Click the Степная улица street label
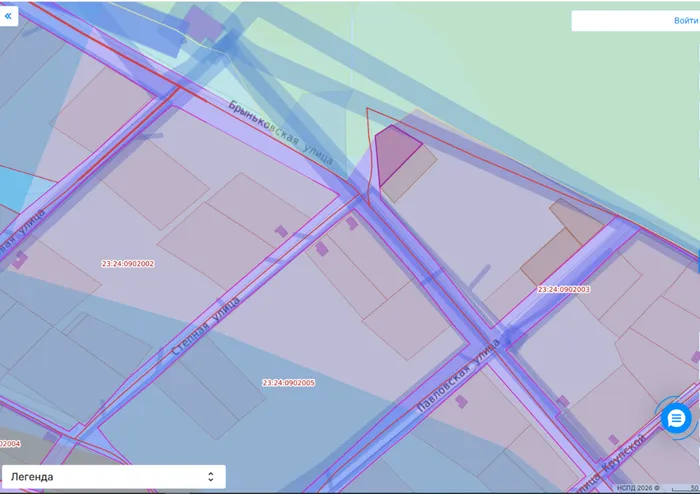The image size is (700, 494). click(x=205, y=325)
